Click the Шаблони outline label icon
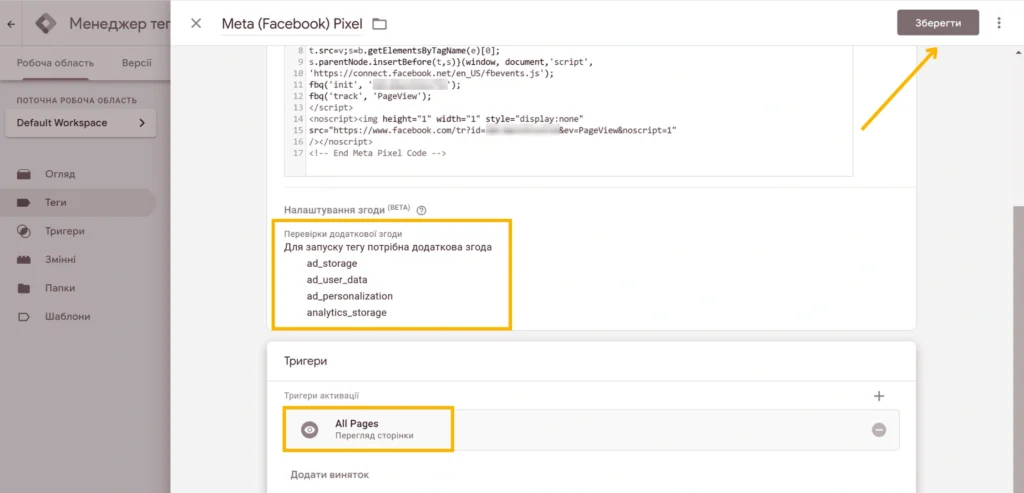 (24, 317)
